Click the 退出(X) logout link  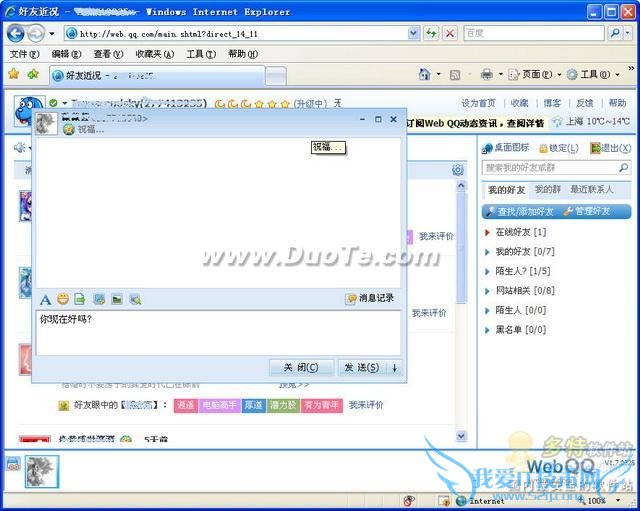click(611, 148)
